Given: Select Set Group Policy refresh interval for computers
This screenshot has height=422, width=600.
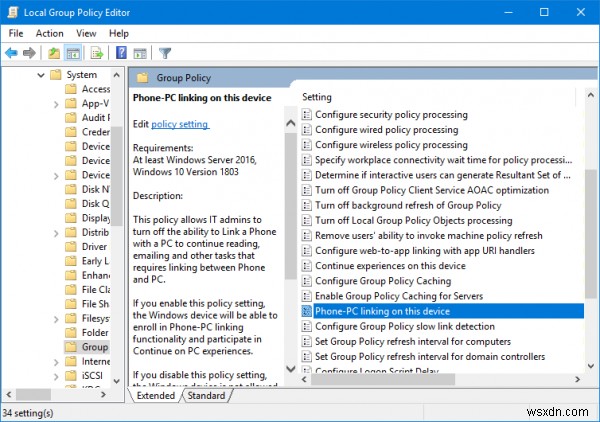Looking at the screenshot, I should [413, 341].
